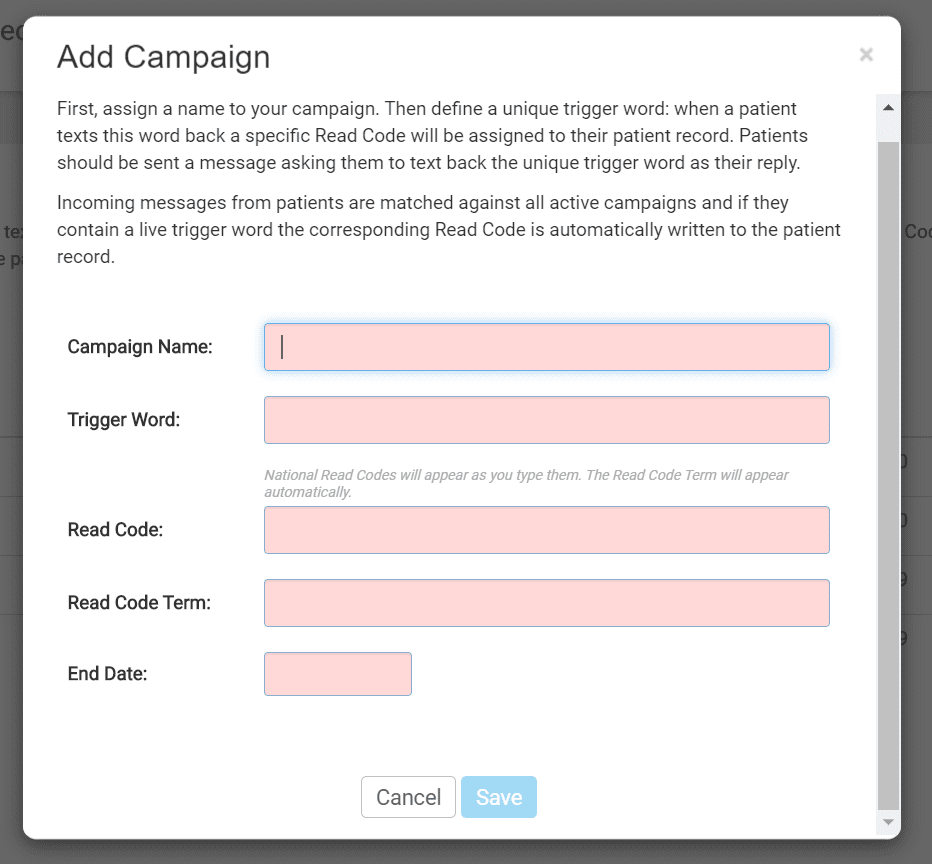Save the new campaign
This screenshot has height=864, width=932.
[499, 797]
